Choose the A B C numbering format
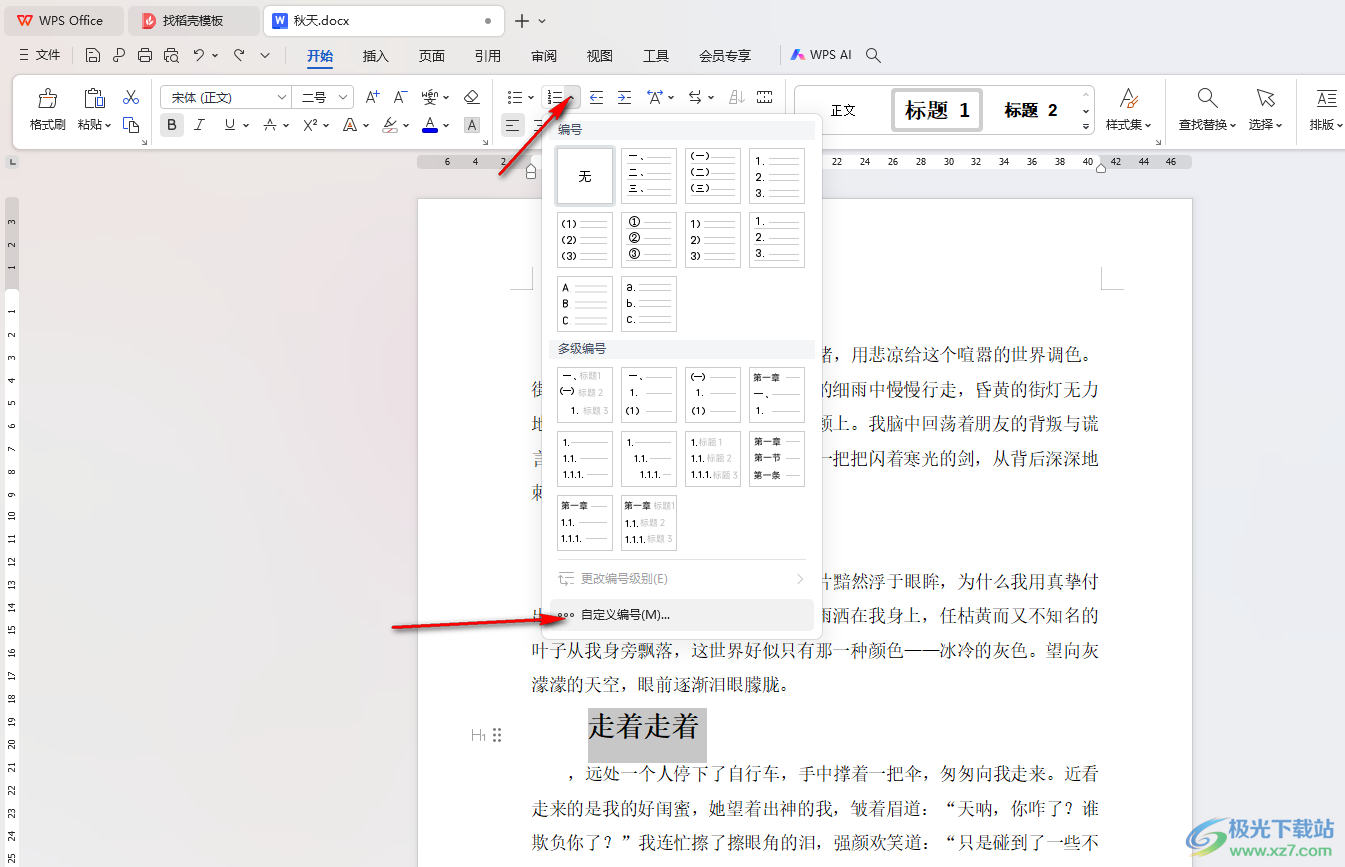 coord(585,304)
